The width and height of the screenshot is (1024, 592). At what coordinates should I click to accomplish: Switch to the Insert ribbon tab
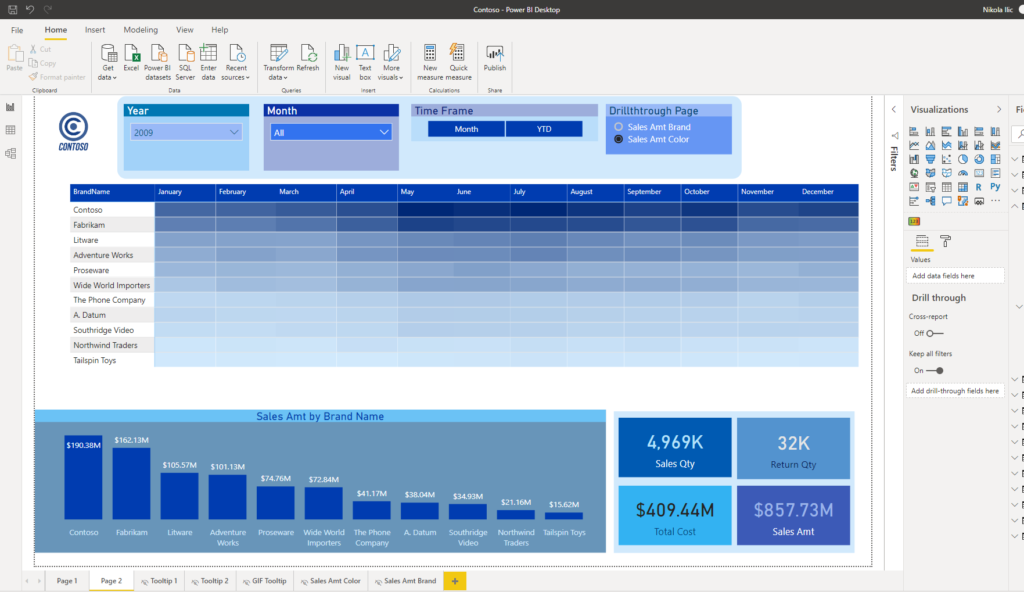coord(95,30)
